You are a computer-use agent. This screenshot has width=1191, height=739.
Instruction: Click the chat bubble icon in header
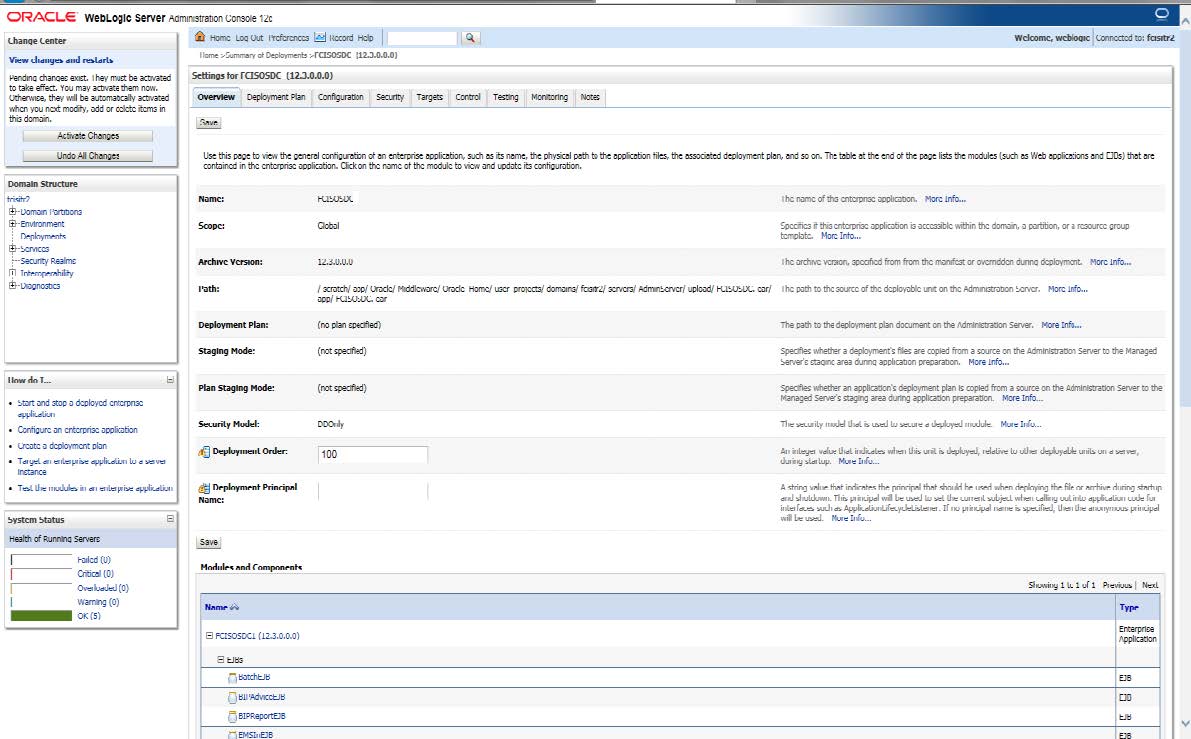1161,14
